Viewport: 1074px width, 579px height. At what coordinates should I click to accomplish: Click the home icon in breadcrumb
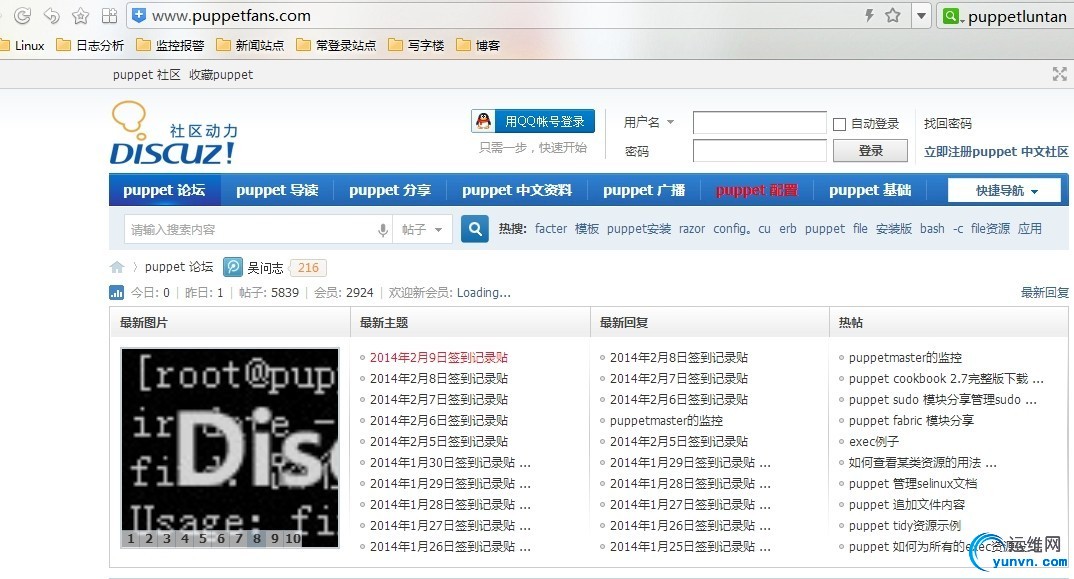tap(117, 267)
